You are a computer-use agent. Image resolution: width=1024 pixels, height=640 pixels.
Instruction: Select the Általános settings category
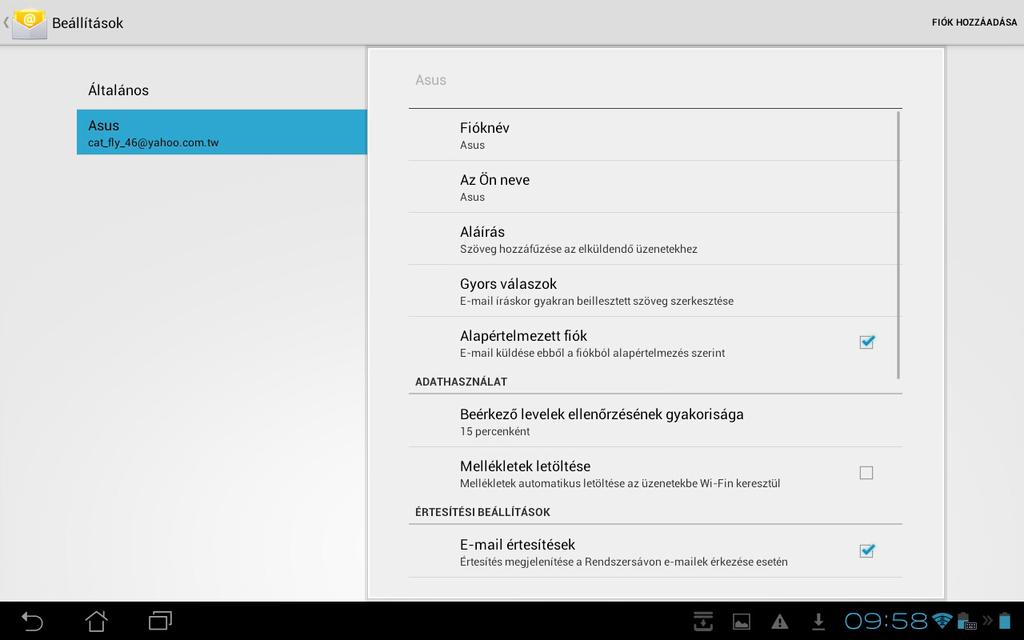(x=221, y=90)
